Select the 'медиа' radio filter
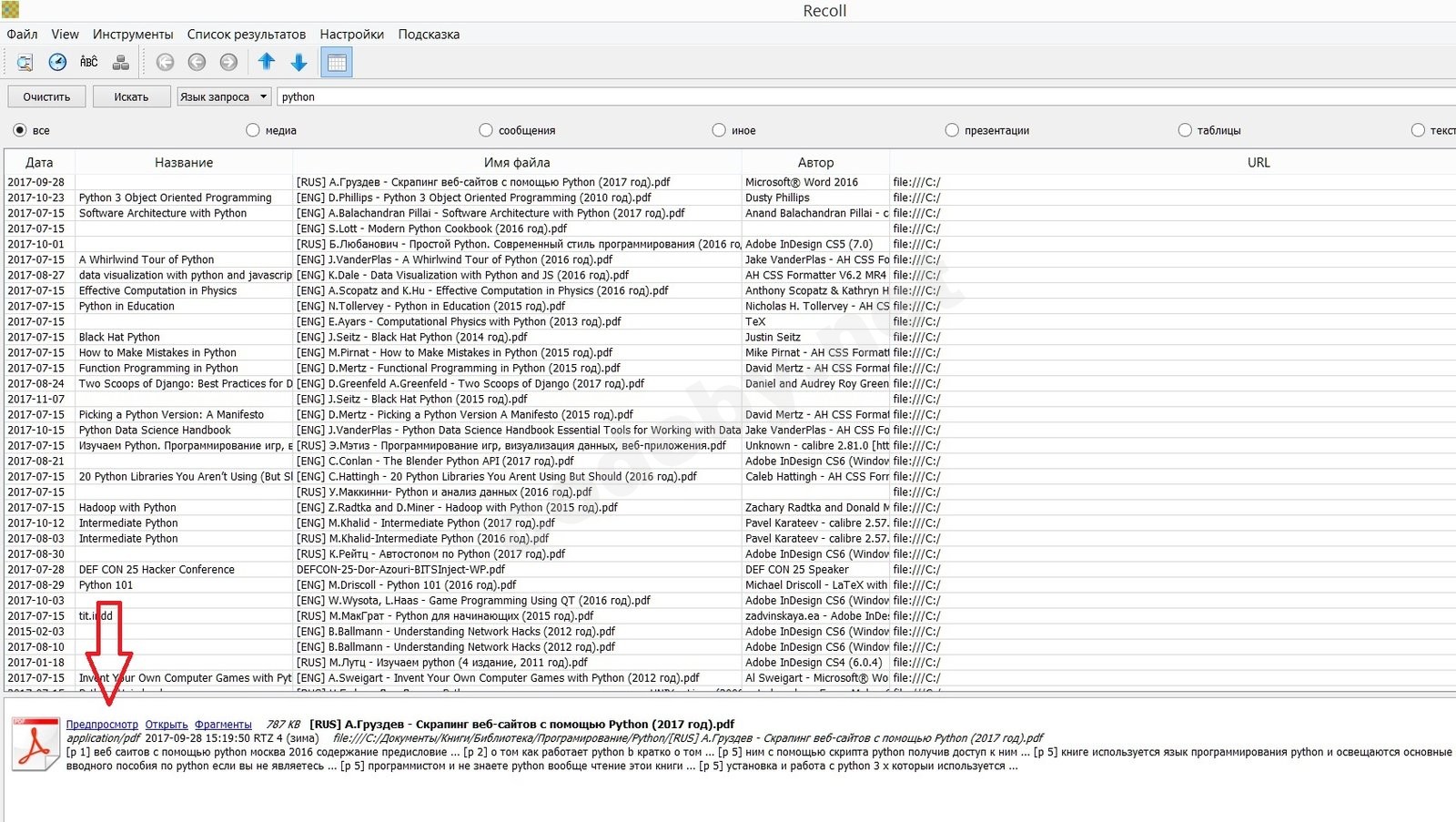 coord(253,130)
